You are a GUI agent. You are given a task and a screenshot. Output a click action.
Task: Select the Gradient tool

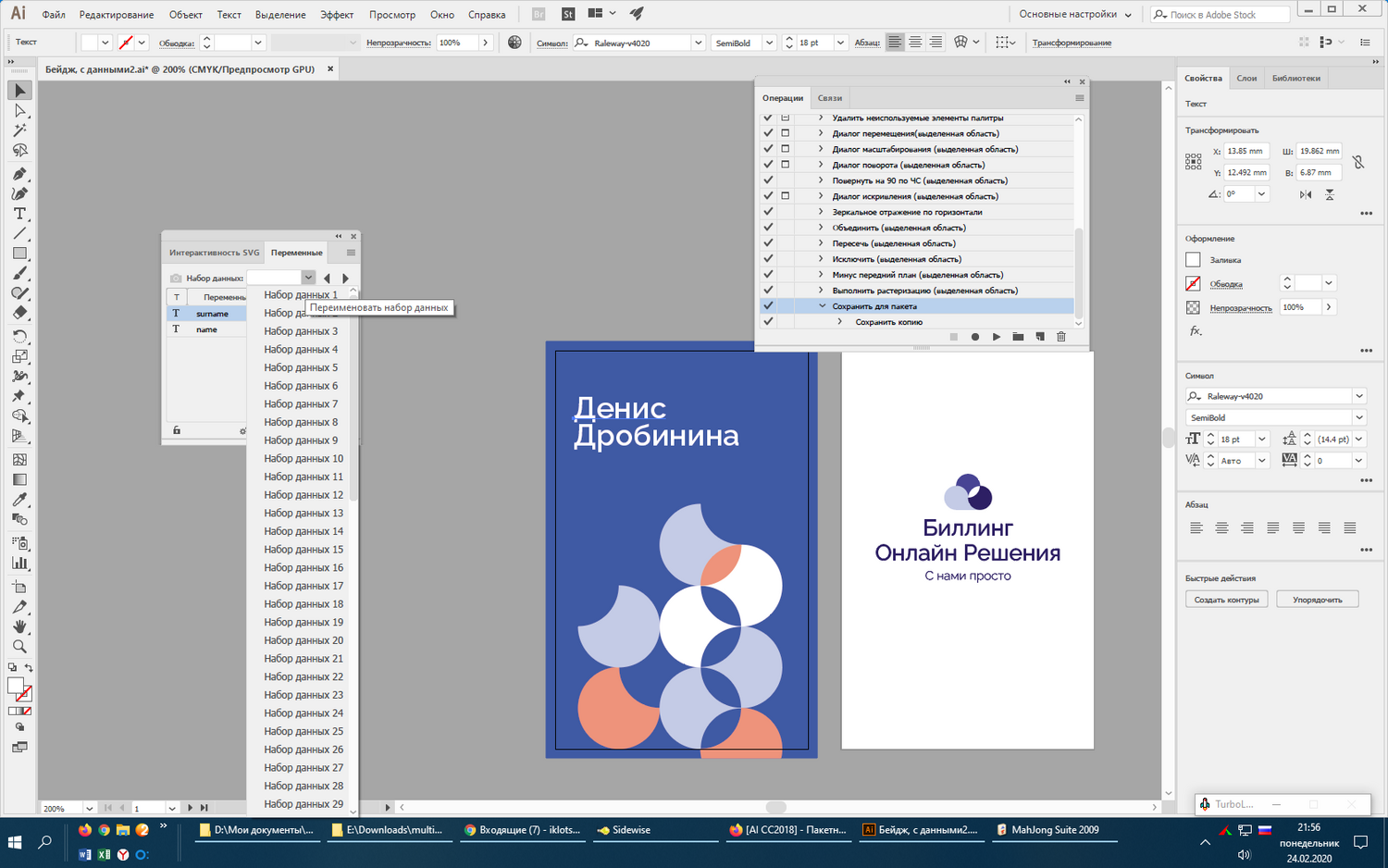[x=19, y=479]
